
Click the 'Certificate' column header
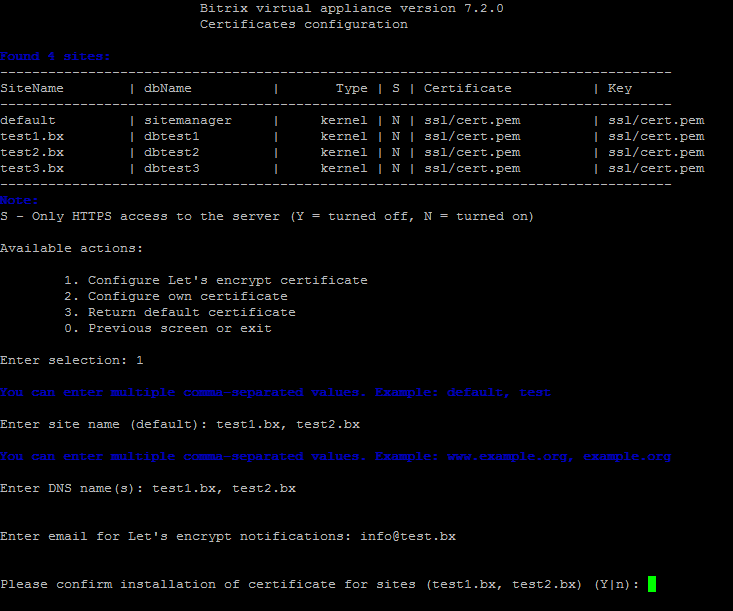point(467,88)
